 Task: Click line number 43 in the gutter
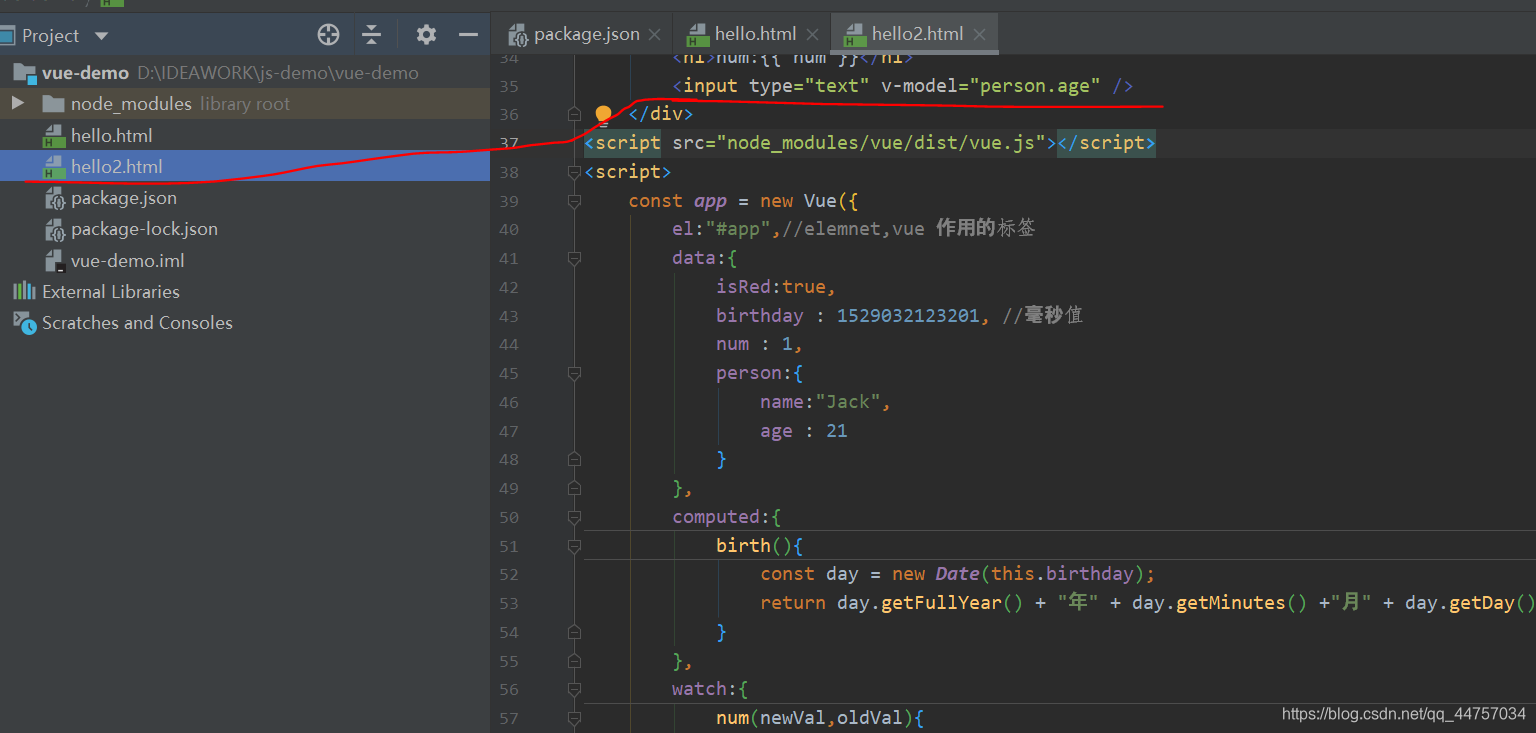point(508,316)
